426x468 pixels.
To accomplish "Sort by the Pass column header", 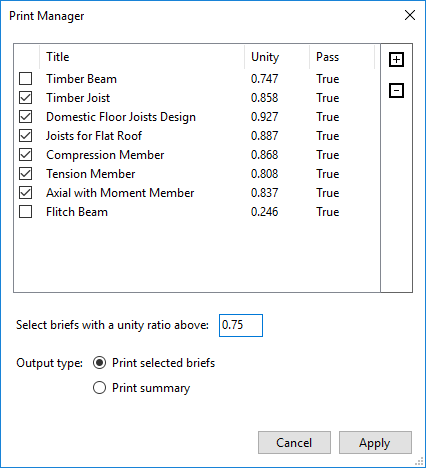I will click(342, 57).
